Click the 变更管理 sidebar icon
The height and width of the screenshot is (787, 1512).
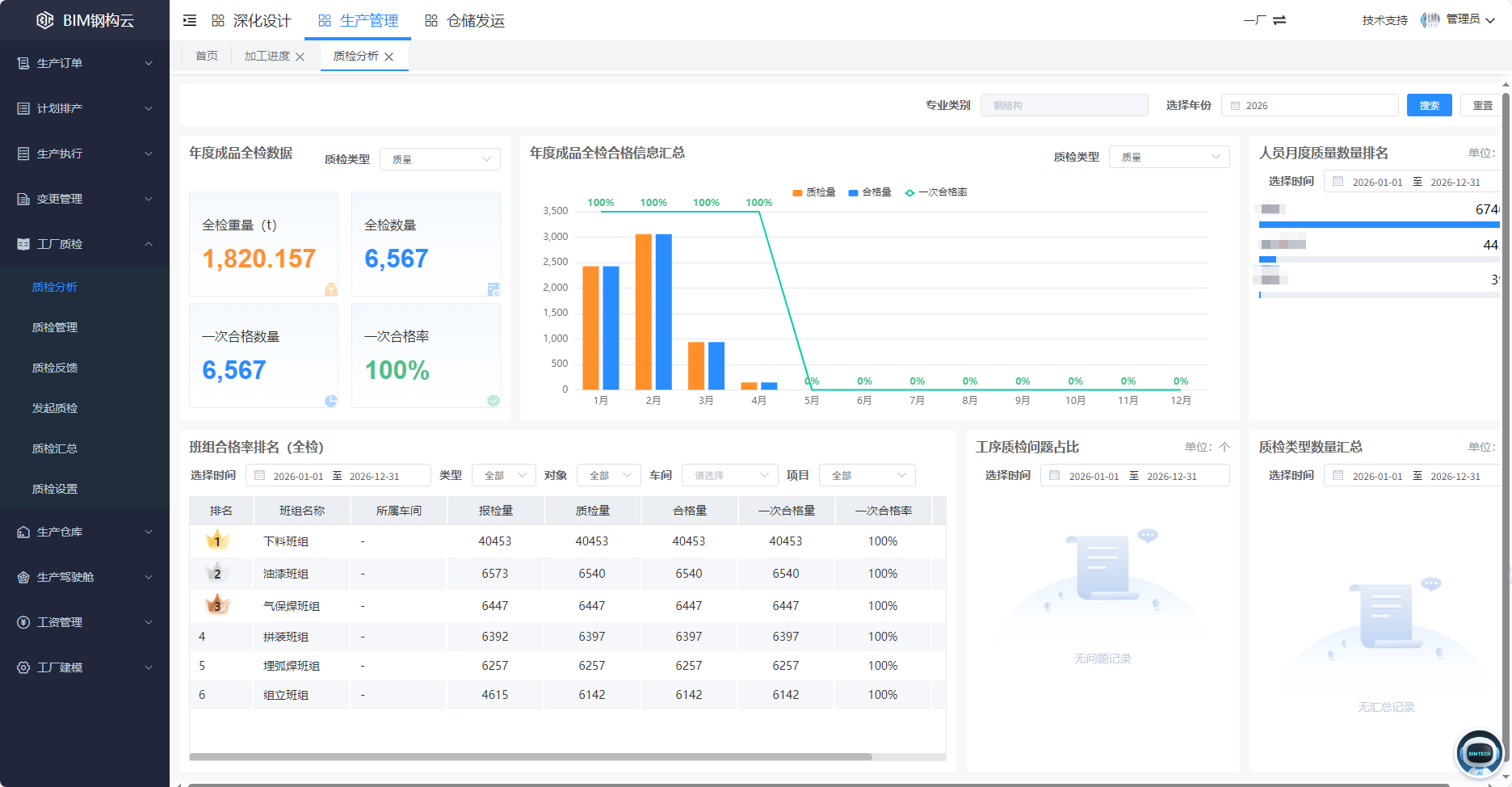click(x=23, y=199)
